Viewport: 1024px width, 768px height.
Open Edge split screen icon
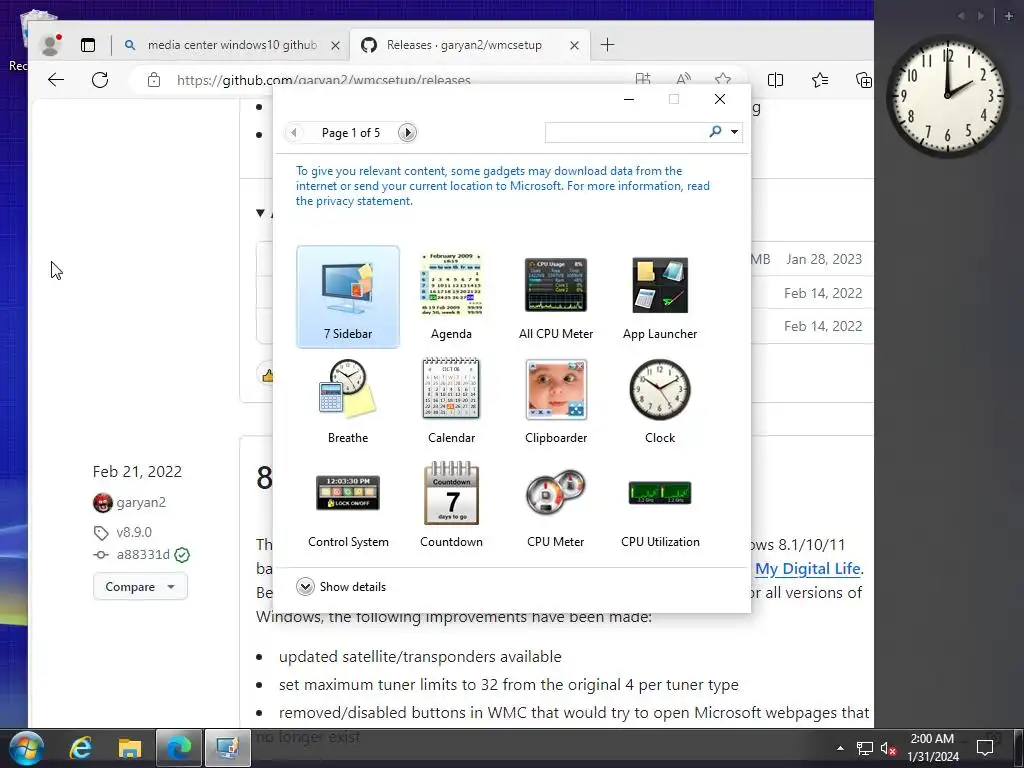click(x=775, y=80)
